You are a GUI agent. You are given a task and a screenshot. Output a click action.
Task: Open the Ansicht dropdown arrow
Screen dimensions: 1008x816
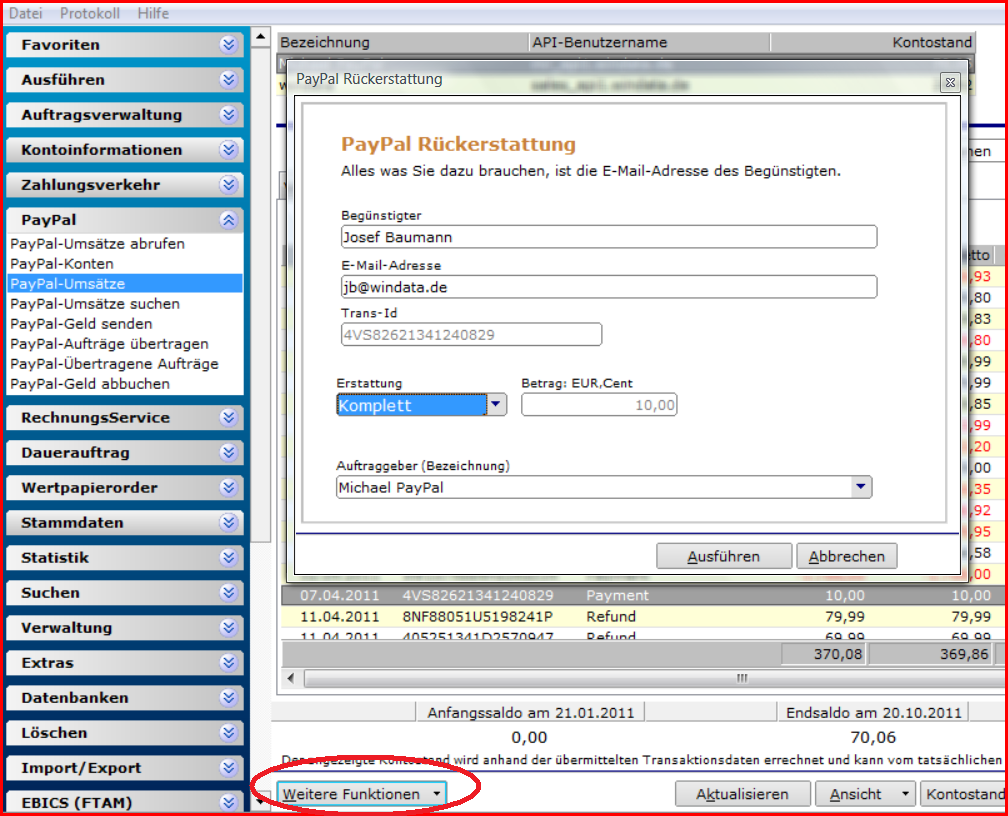point(905,794)
